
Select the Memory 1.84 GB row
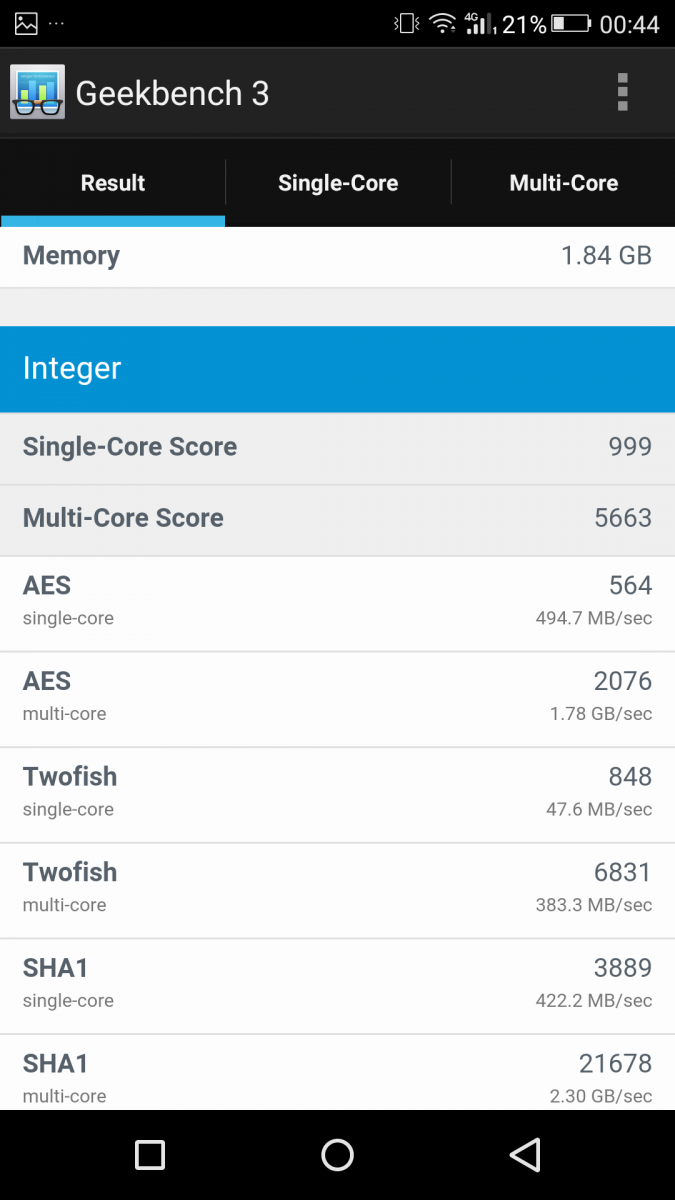[337, 256]
